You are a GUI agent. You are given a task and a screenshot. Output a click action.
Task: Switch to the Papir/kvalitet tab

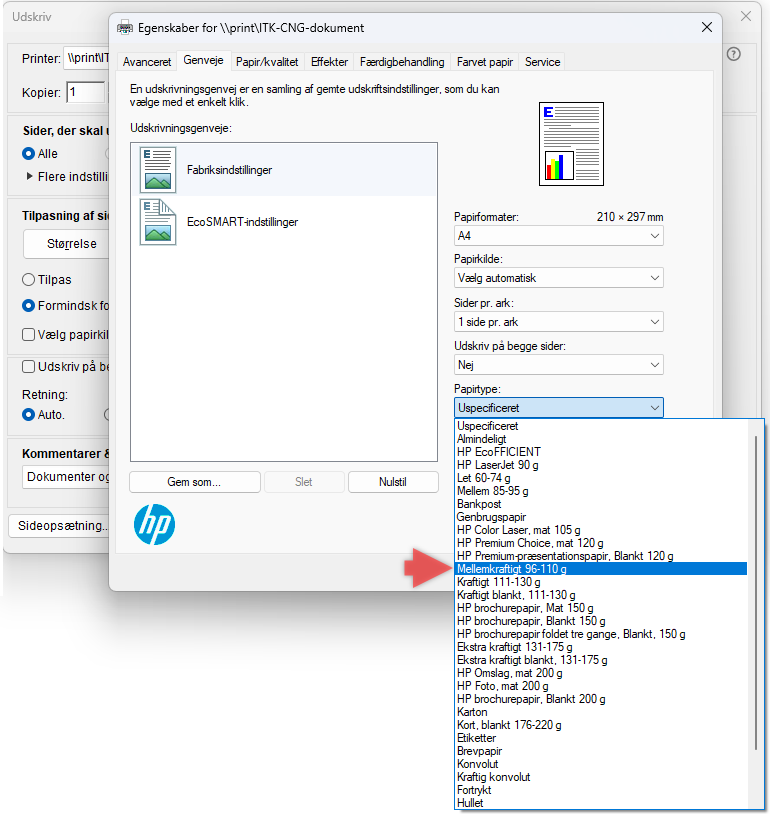pyautogui.click(x=267, y=62)
